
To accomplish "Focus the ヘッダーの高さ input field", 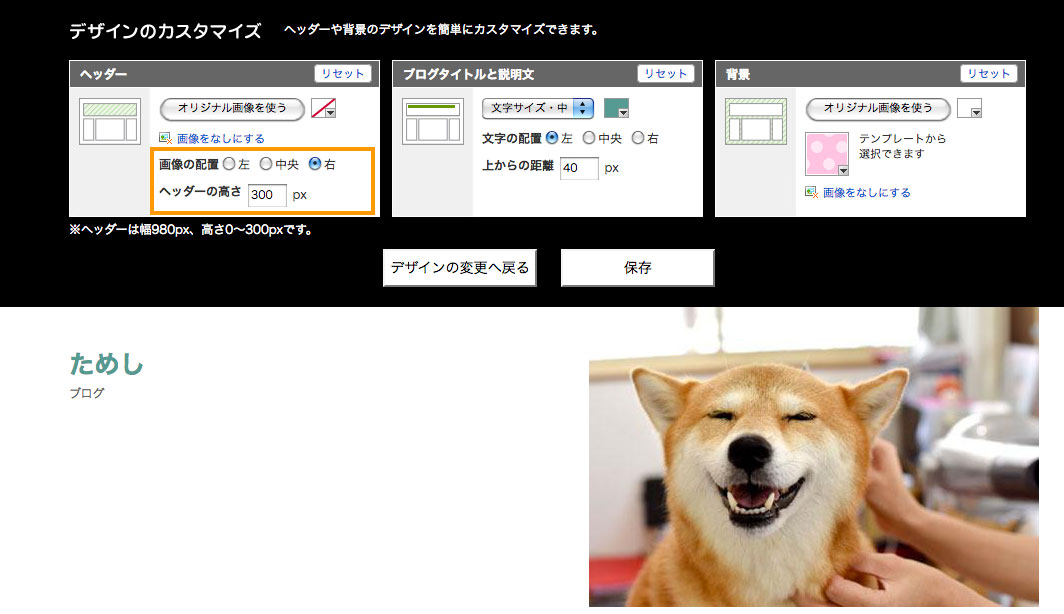I will [267, 195].
